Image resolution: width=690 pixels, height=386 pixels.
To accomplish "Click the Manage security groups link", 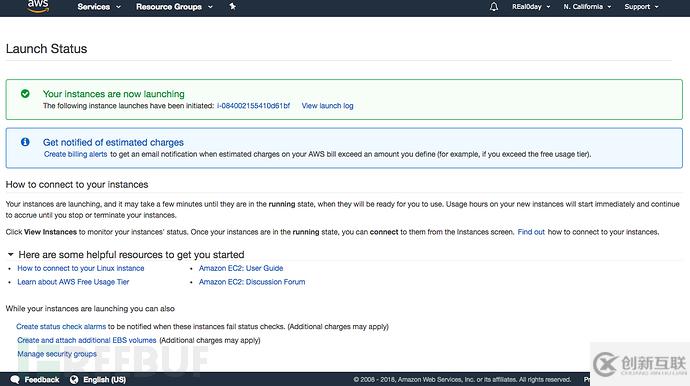I will click(x=57, y=354).
